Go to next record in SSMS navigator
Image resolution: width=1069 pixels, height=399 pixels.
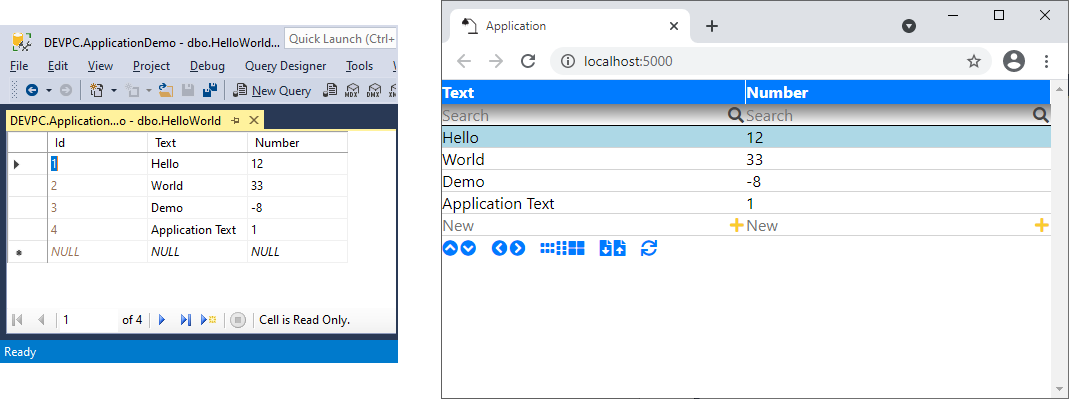[x=162, y=319]
